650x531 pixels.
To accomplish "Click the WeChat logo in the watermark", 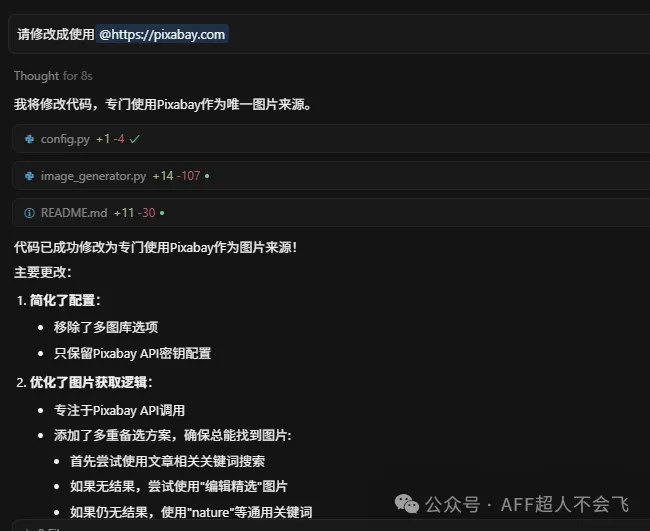I will (x=407, y=504).
